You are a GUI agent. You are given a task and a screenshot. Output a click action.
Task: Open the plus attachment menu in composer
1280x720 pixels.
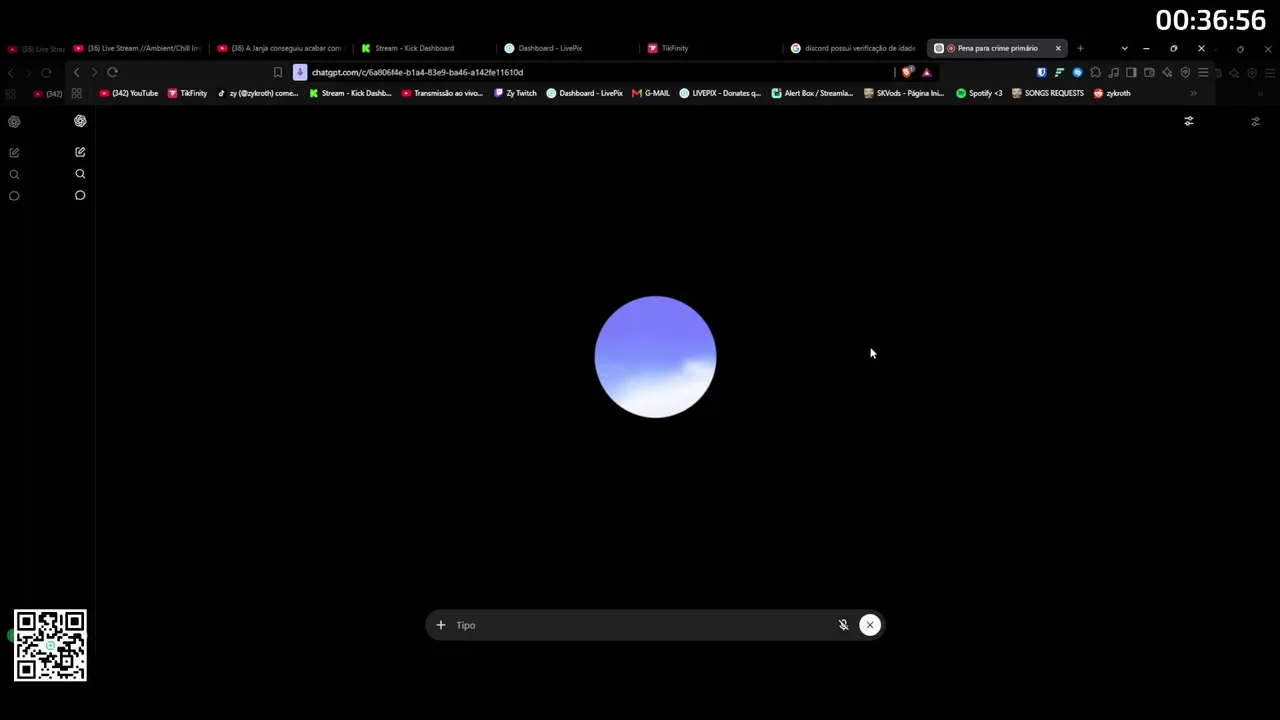440,625
